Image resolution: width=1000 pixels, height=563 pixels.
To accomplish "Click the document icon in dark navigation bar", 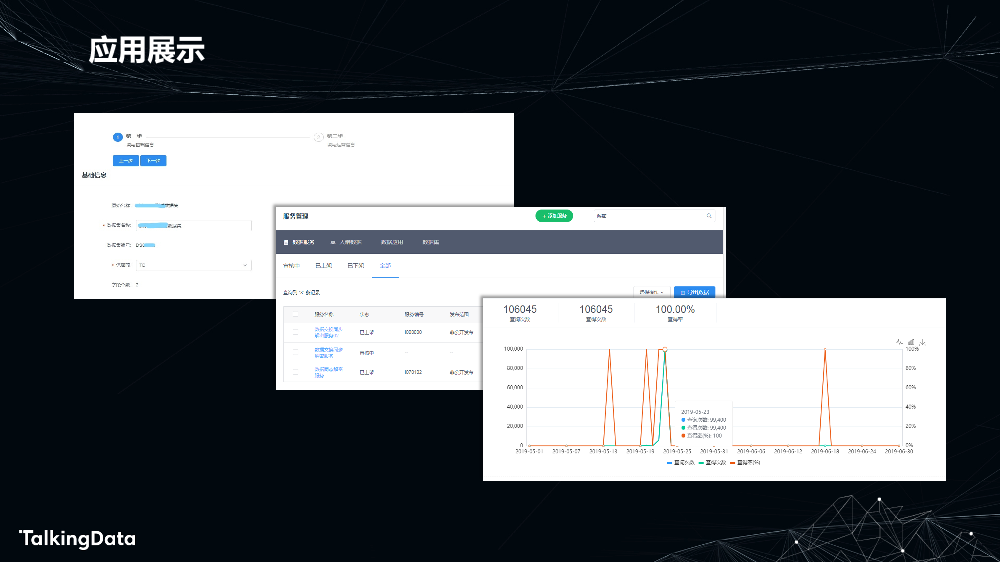I will coord(286,242).
